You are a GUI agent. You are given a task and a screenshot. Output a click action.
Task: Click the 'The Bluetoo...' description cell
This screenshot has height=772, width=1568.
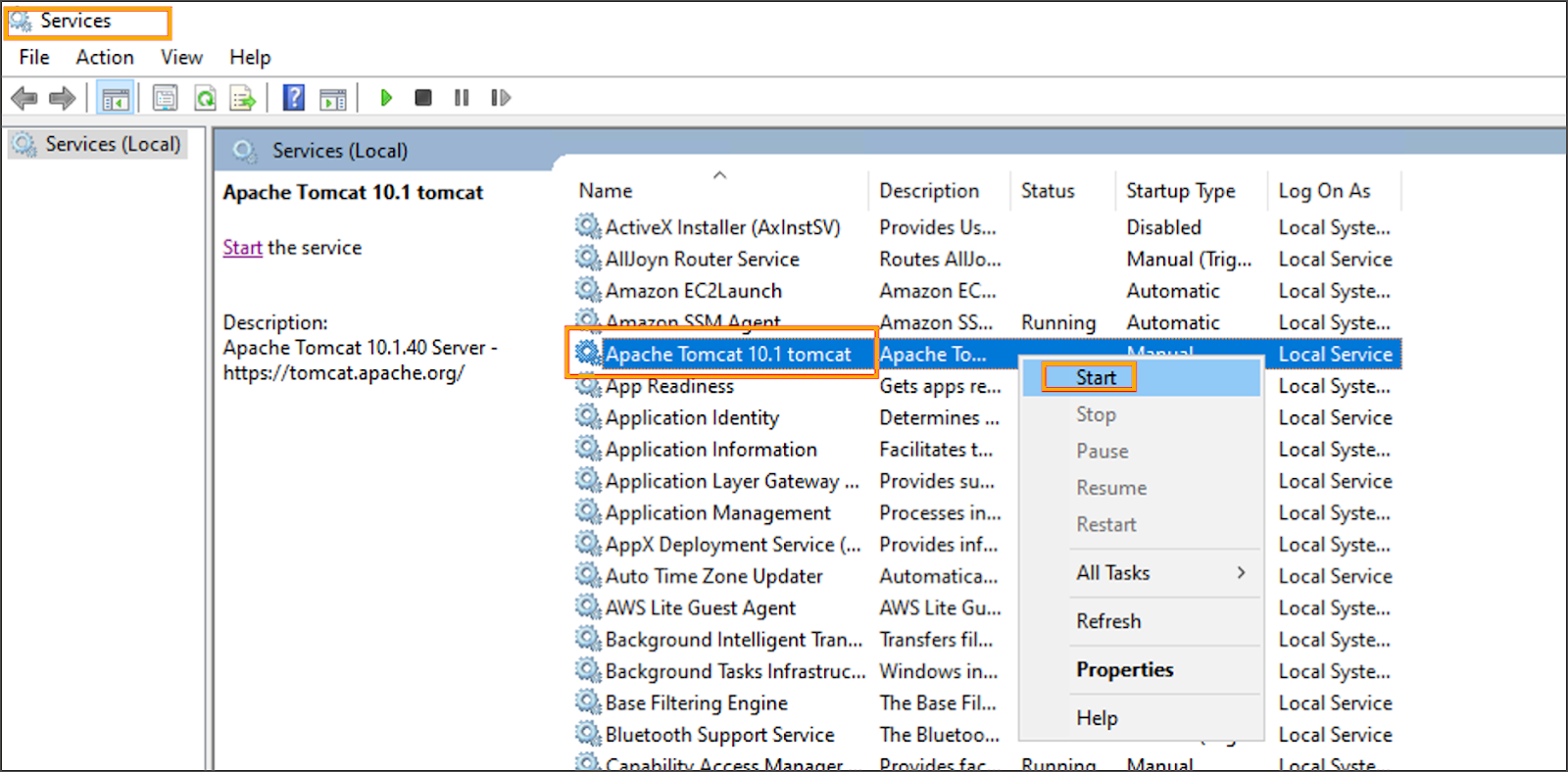point(939,734)
